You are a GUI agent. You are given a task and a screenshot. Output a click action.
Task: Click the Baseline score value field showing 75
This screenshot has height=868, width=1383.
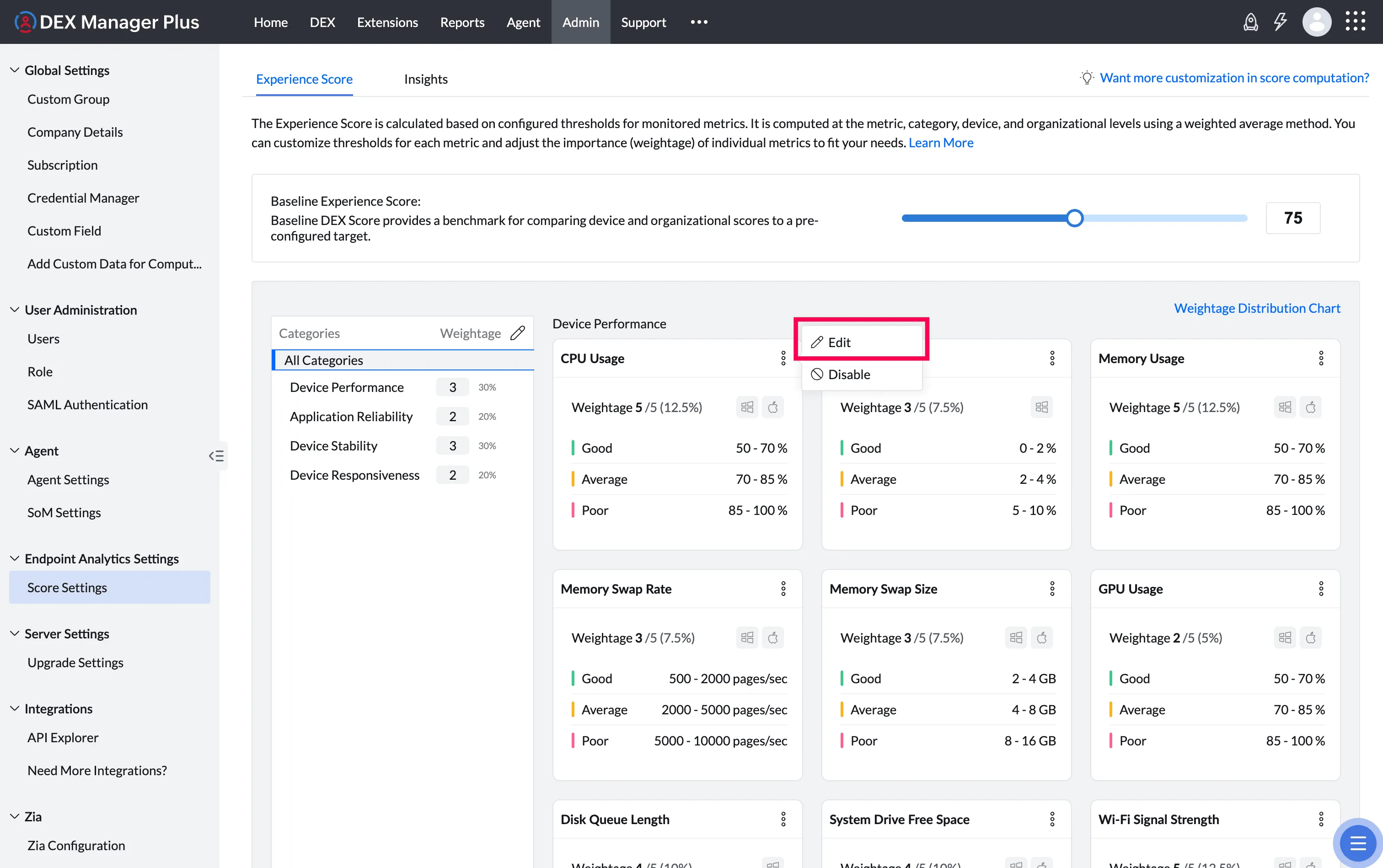pyautogui.click(x=1293, y=218)
